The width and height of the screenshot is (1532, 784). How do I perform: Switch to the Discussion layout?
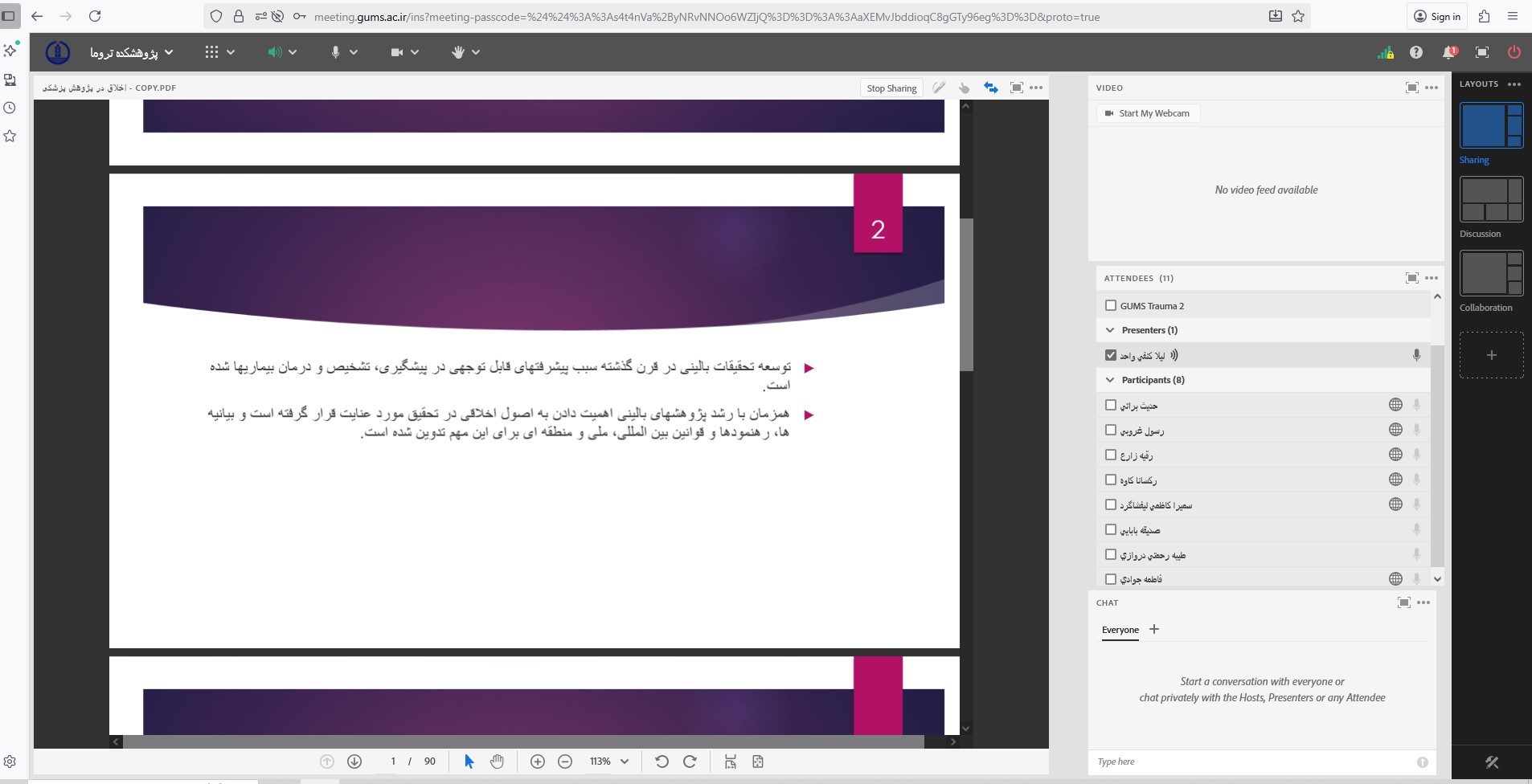pyautogui.click(x=1491, y=199)
